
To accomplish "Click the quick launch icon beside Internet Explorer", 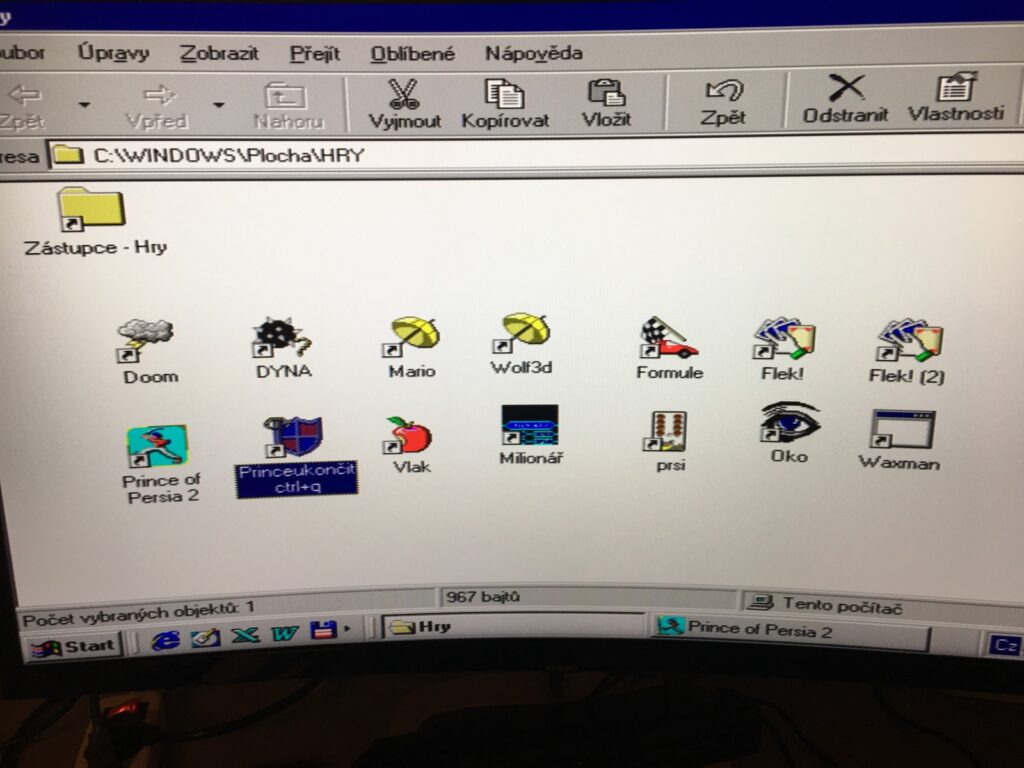I will [205, 637].
